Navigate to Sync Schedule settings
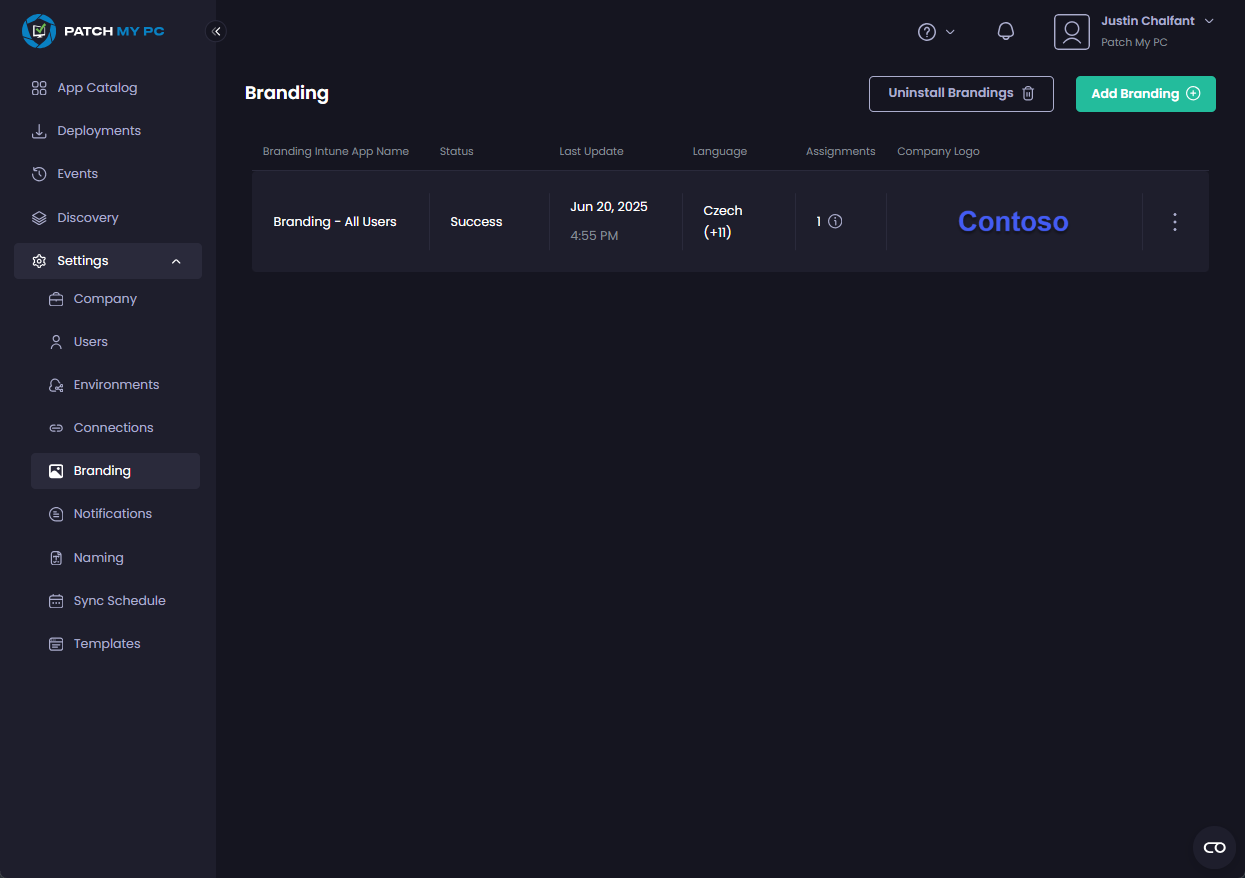 click(119, 601)
